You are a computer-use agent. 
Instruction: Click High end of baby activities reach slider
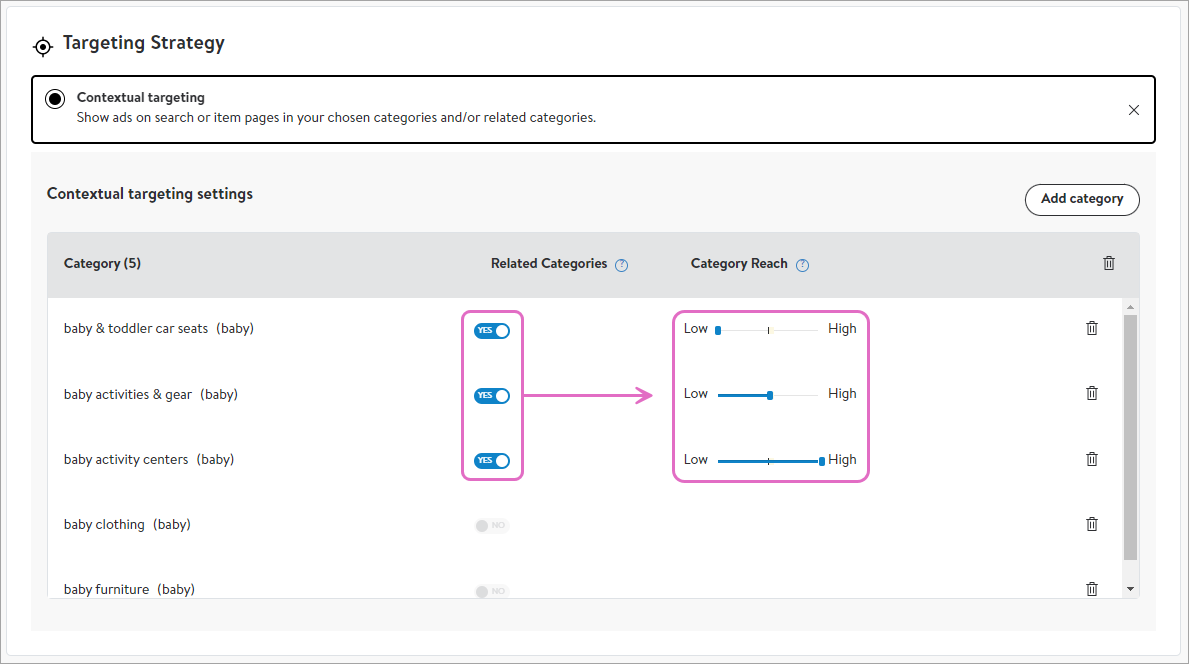click(820, 395)
